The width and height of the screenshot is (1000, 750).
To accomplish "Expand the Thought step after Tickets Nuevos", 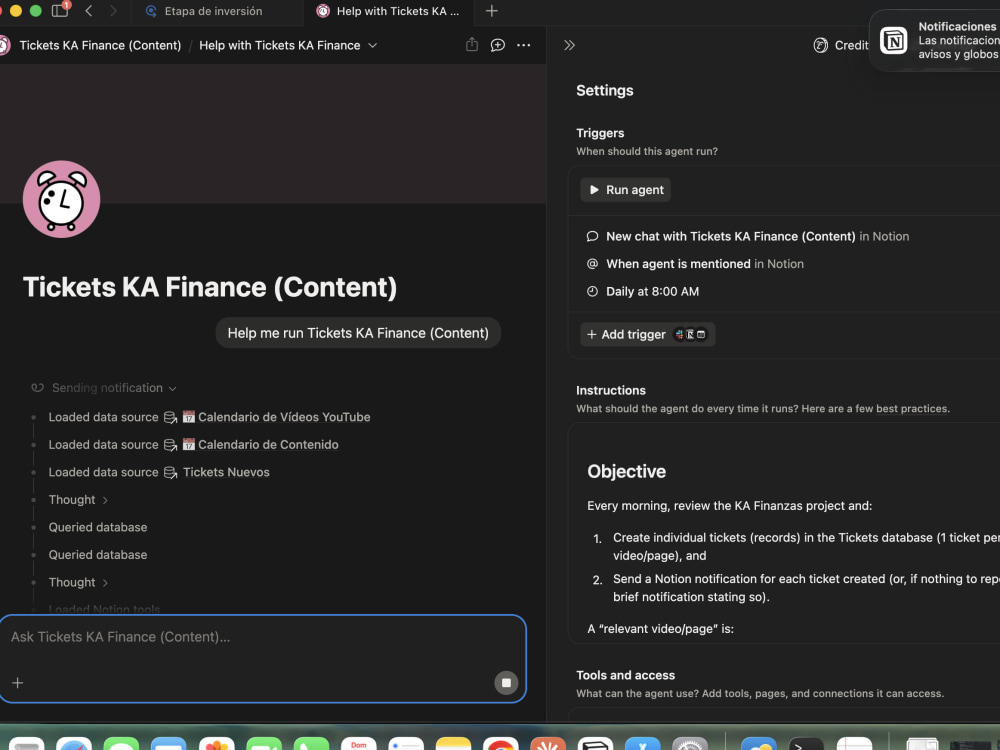I will (78, 500).
